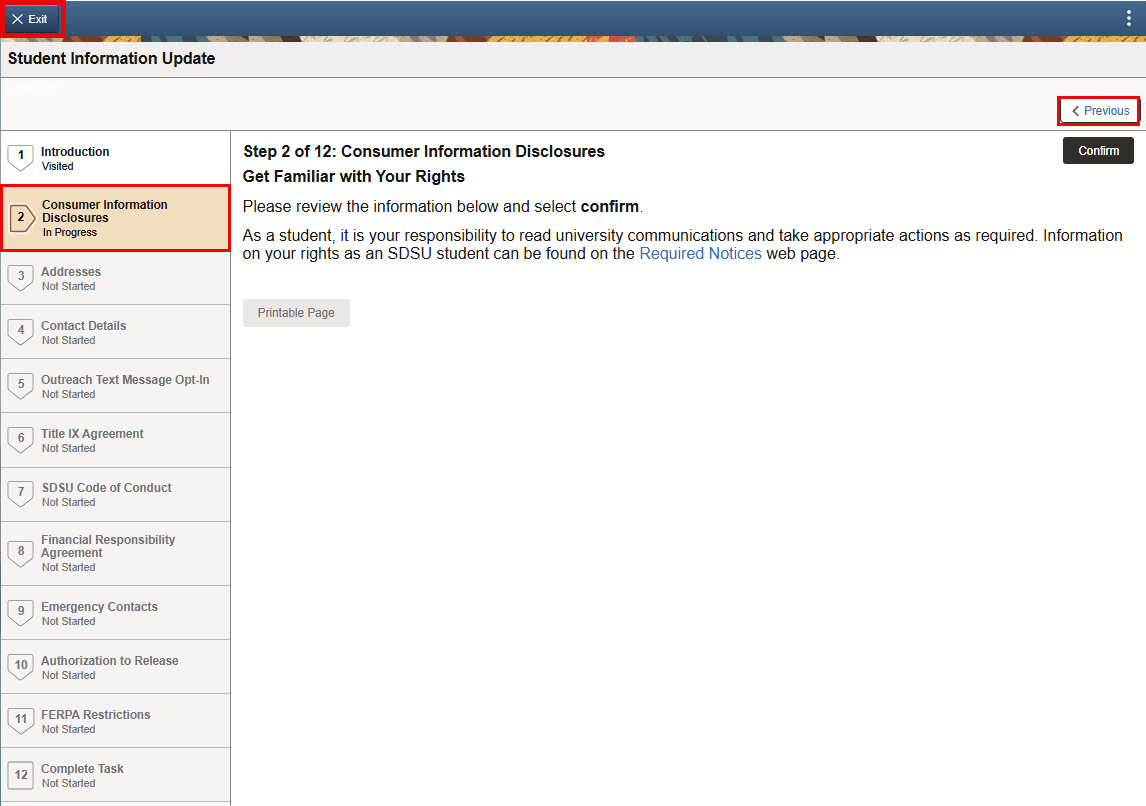Screen dimensions: 1146x806
Task: Open the three-dot actions menu
Action: coord(1129,17)
